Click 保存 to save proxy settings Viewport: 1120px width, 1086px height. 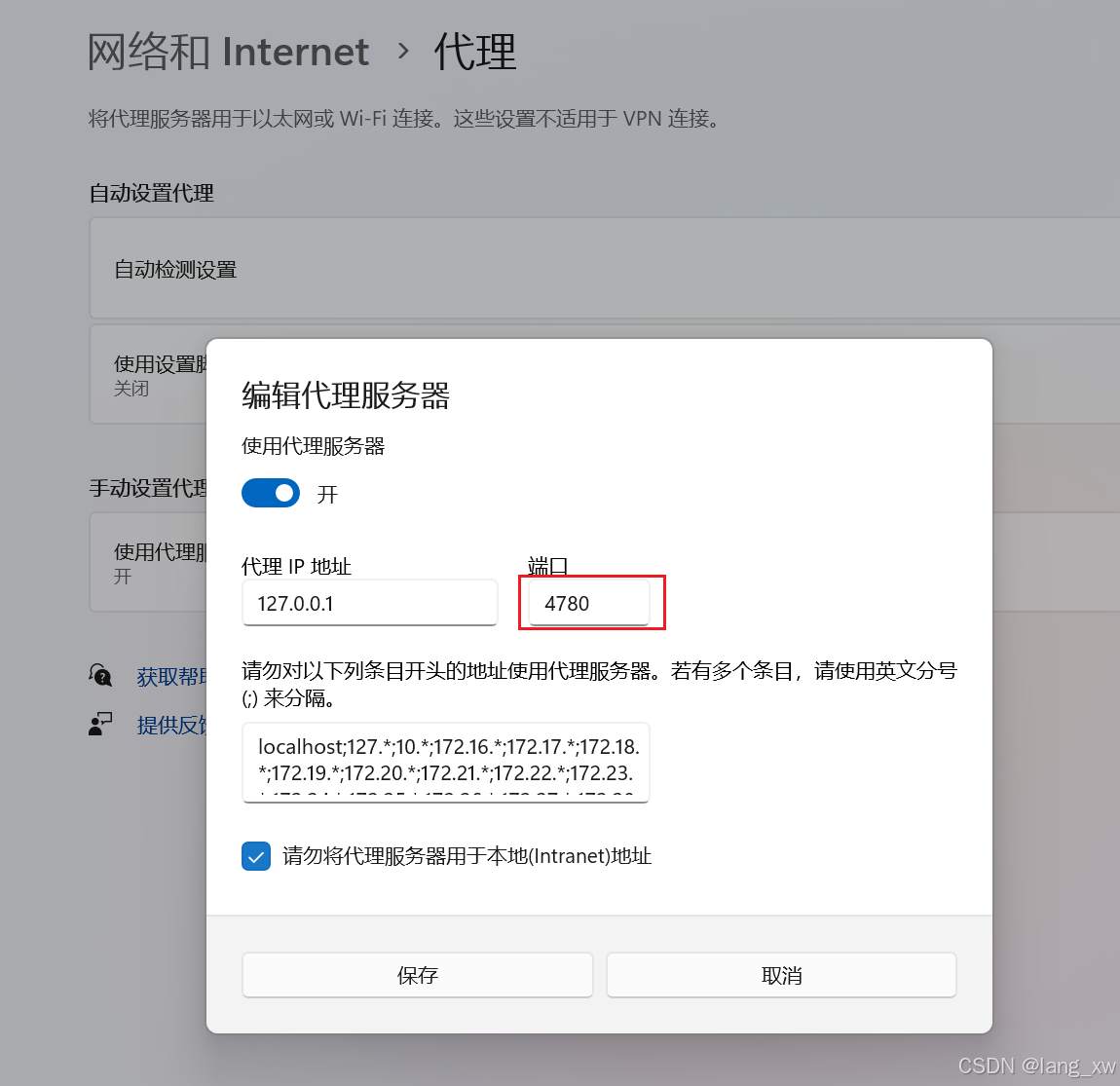click(417, 975)
